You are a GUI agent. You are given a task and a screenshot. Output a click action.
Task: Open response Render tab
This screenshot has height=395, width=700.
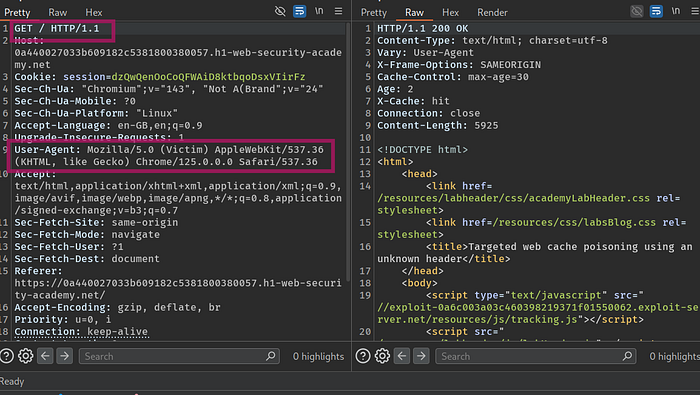[492, 12]
